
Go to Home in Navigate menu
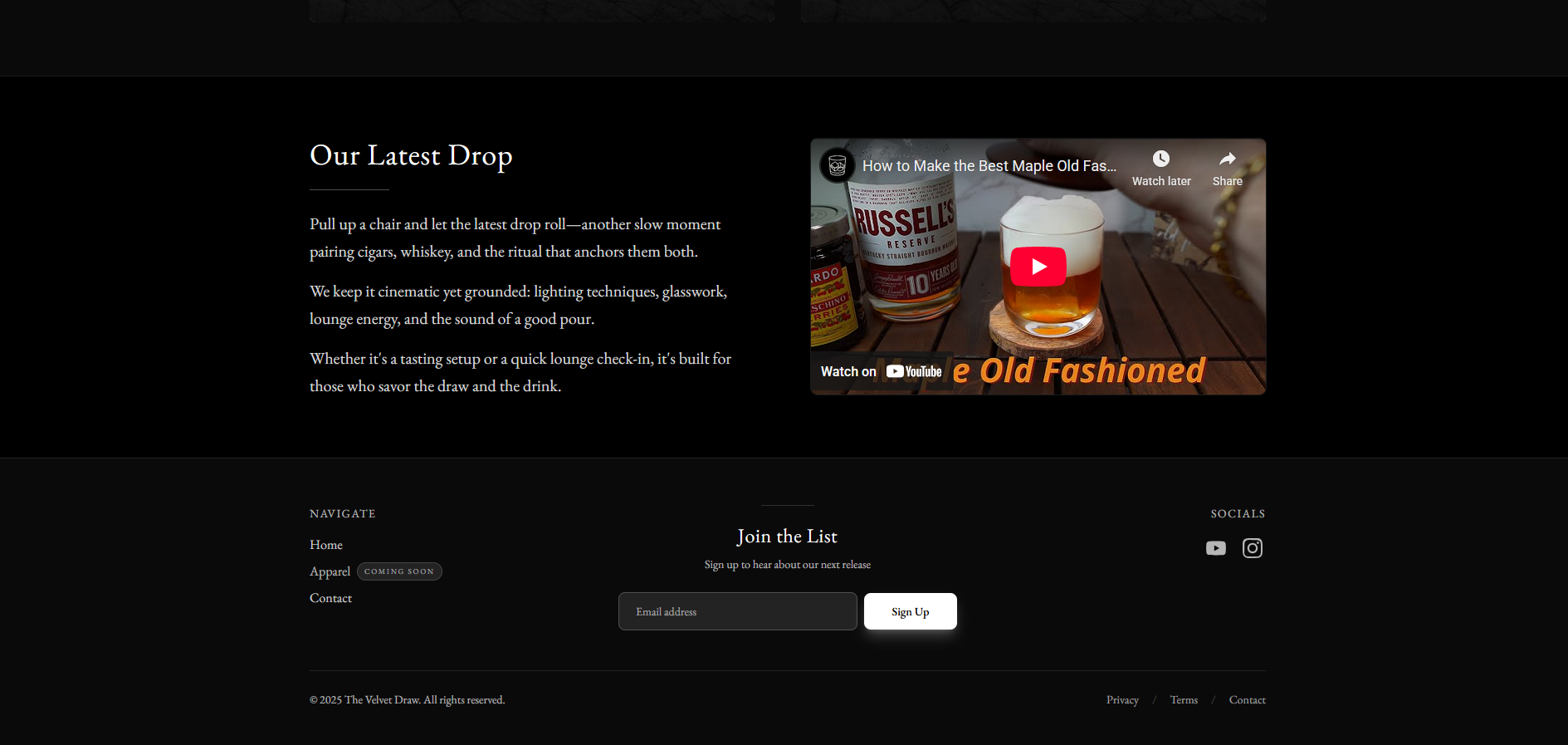tap(326, 545)
